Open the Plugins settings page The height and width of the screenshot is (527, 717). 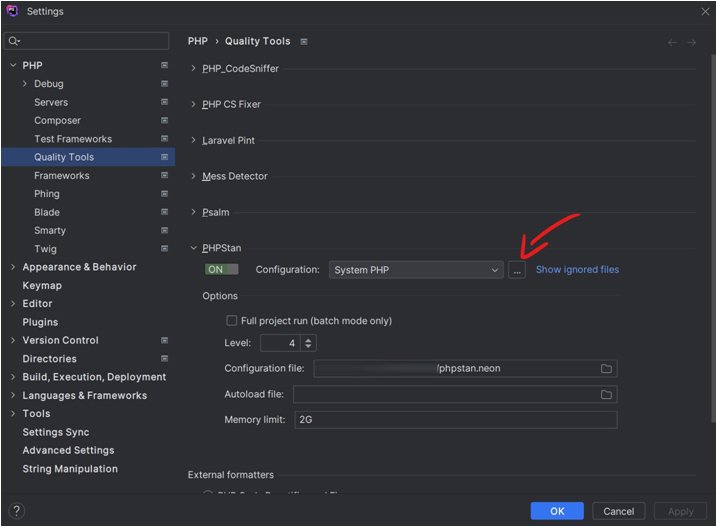(40, 322)
